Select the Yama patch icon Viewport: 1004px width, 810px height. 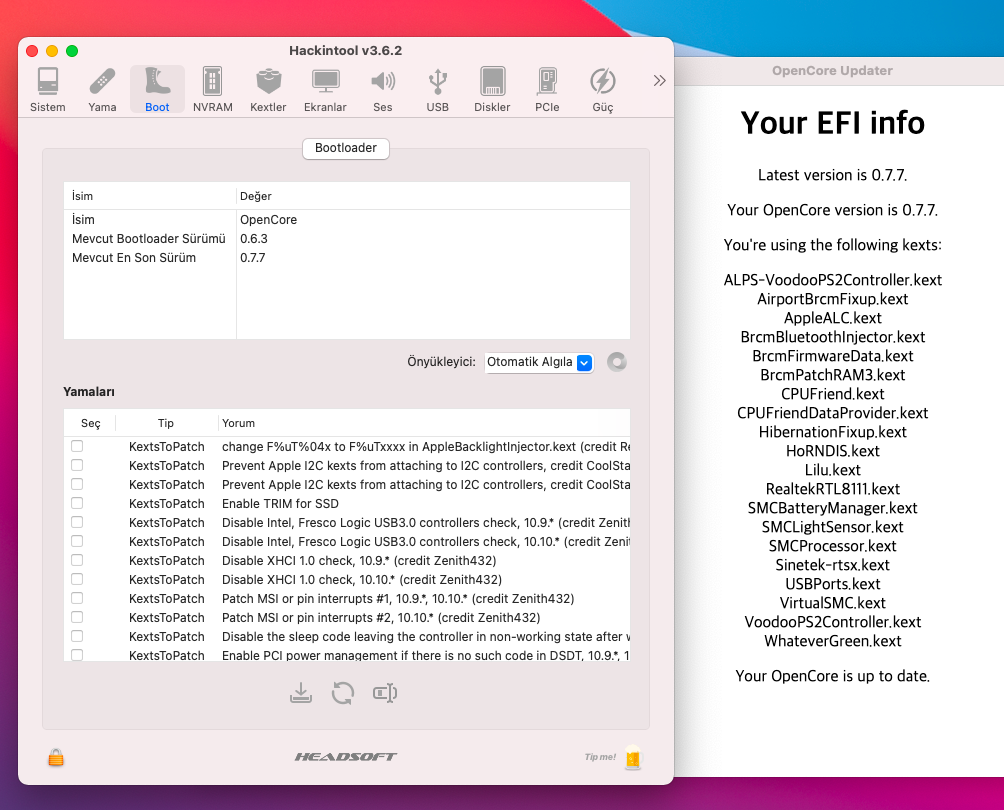click(x=102, y=89)
